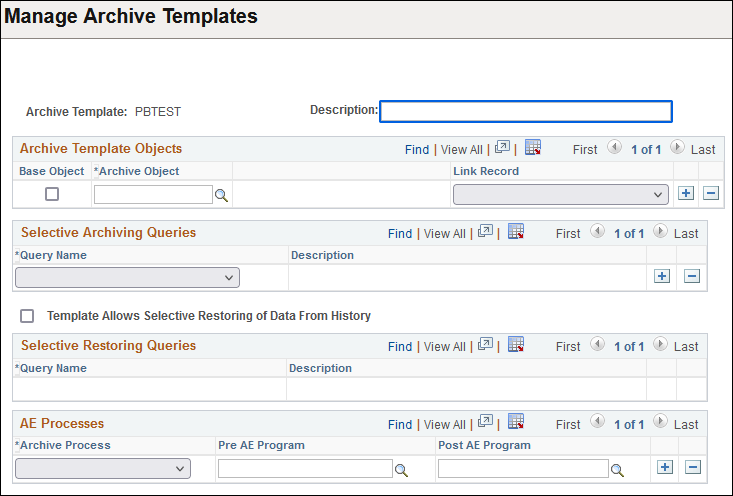Check the Base Object checkbox
This screenshot has height=496, width=733.
point(52,194)
